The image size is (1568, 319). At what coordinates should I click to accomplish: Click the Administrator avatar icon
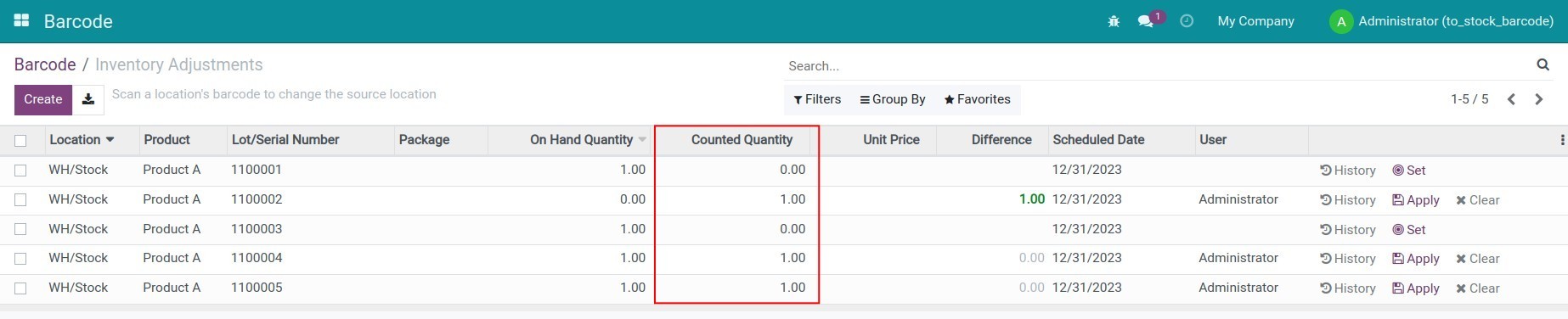(1340, 21)
